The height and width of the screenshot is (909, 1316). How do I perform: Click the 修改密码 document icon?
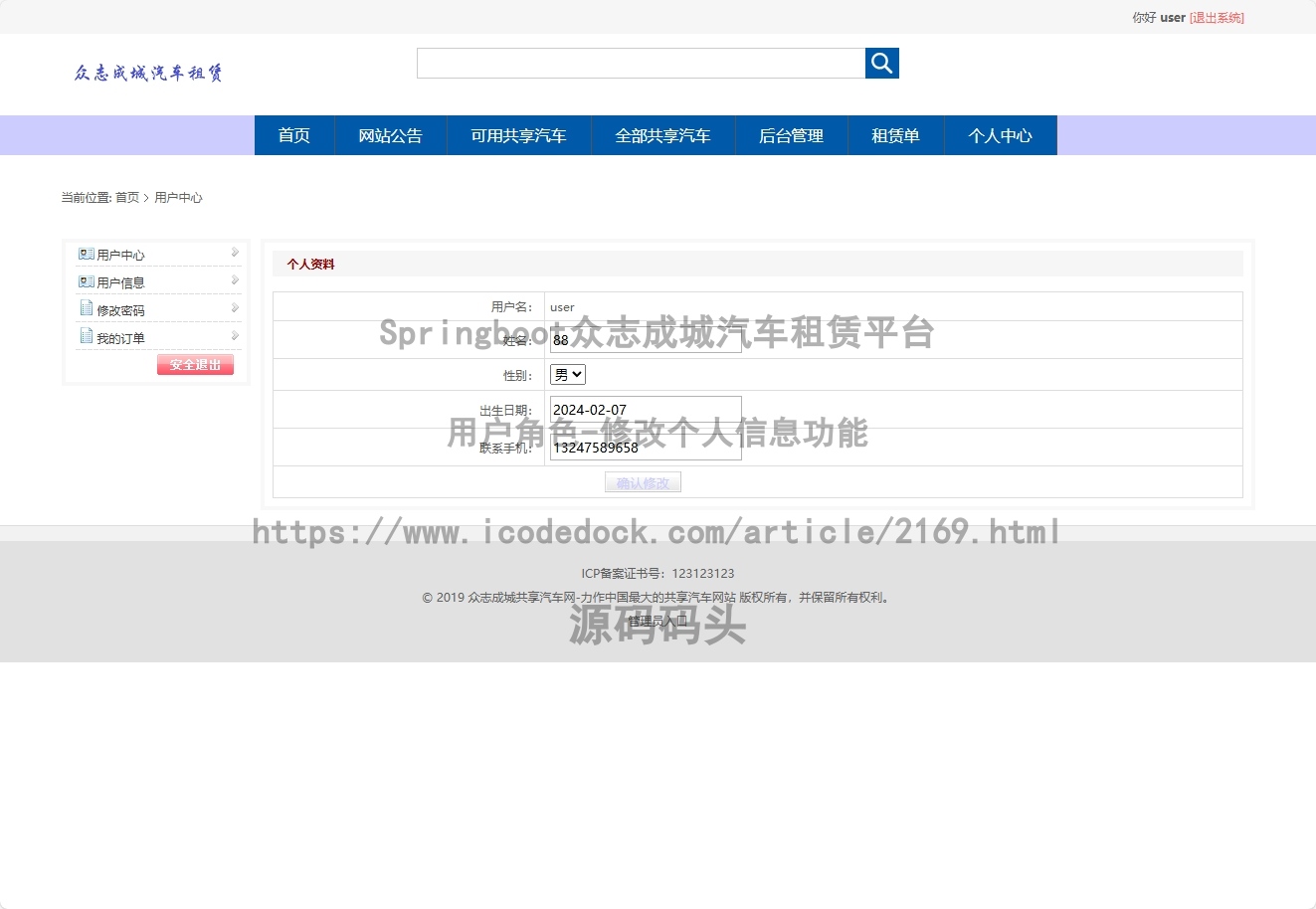(x=87, y=308)
